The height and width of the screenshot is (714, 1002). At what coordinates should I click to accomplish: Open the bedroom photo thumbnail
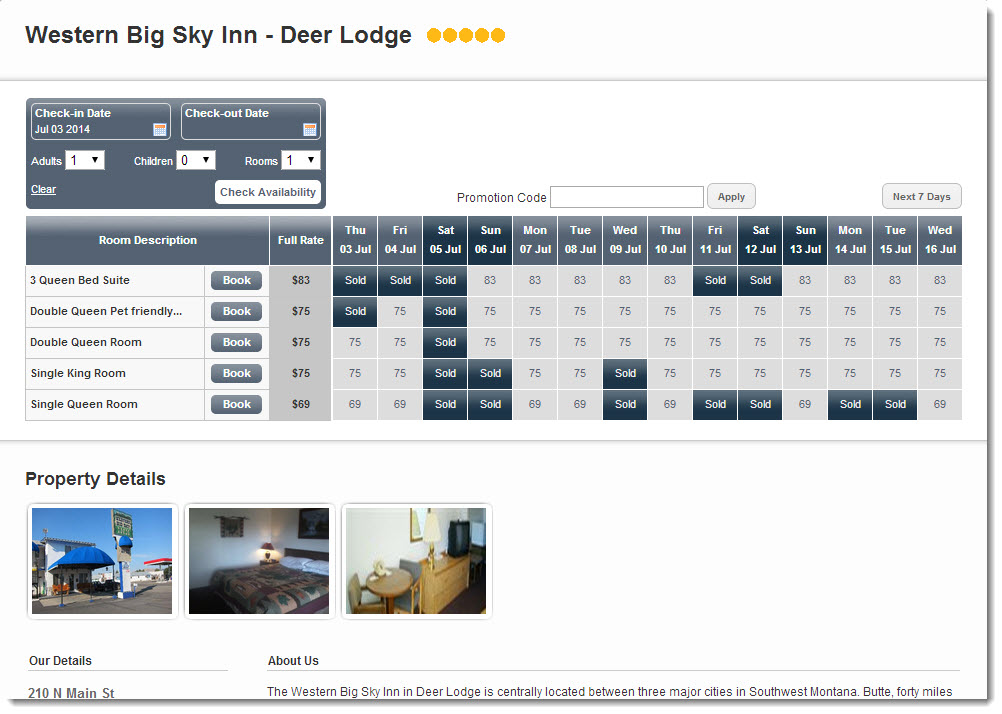click(259, 561)
